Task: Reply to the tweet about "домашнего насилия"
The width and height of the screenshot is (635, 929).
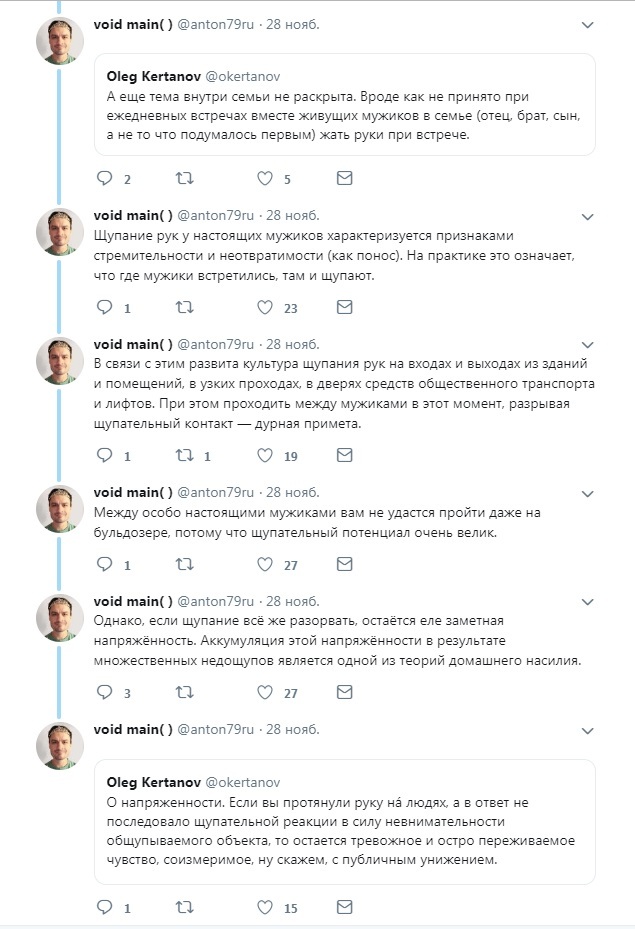Action: 104,692
